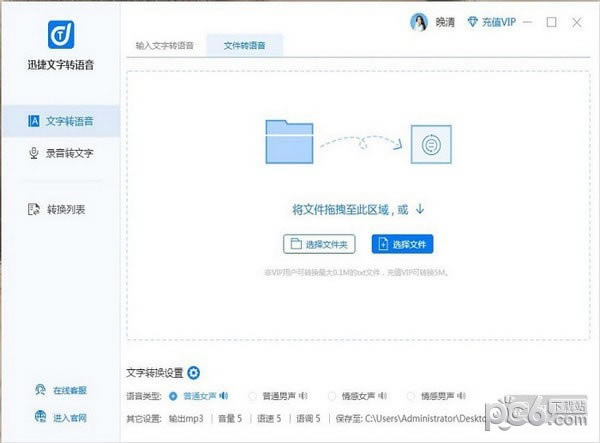The width and height of the screenshot is (600, 443).
Task: Open 在线客服 support link
Action: coord(60,390)
